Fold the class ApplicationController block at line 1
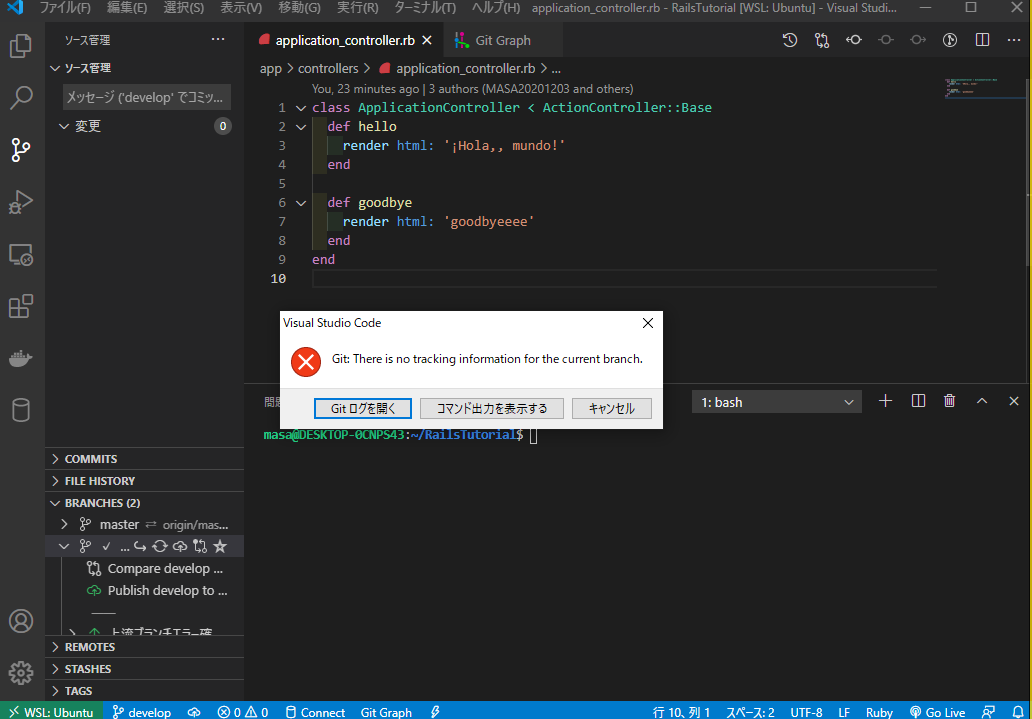Image resolution: width=1032 pixels, height=719 pixels. click(301, 107)
